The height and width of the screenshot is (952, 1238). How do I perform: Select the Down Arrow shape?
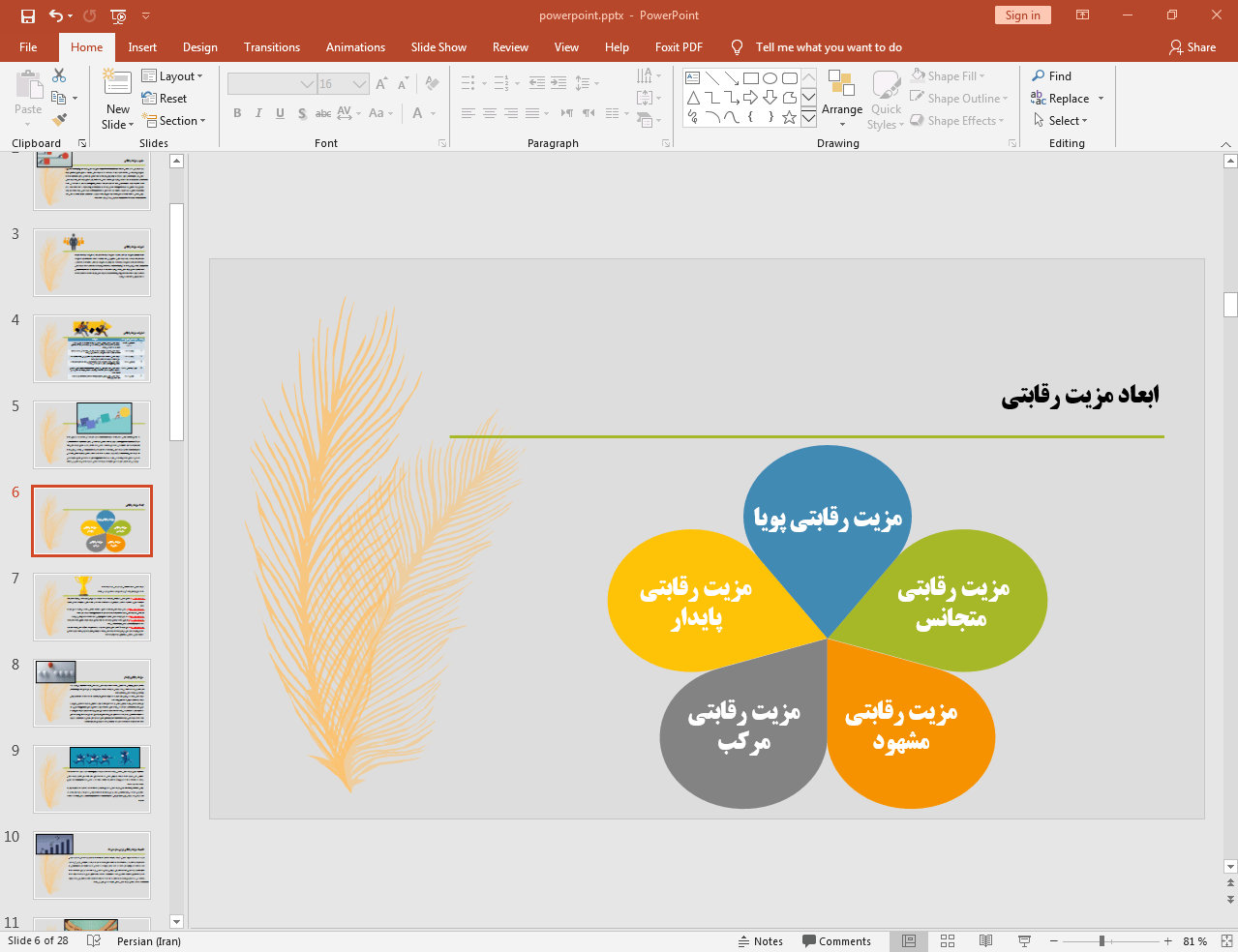coord(770,98)
